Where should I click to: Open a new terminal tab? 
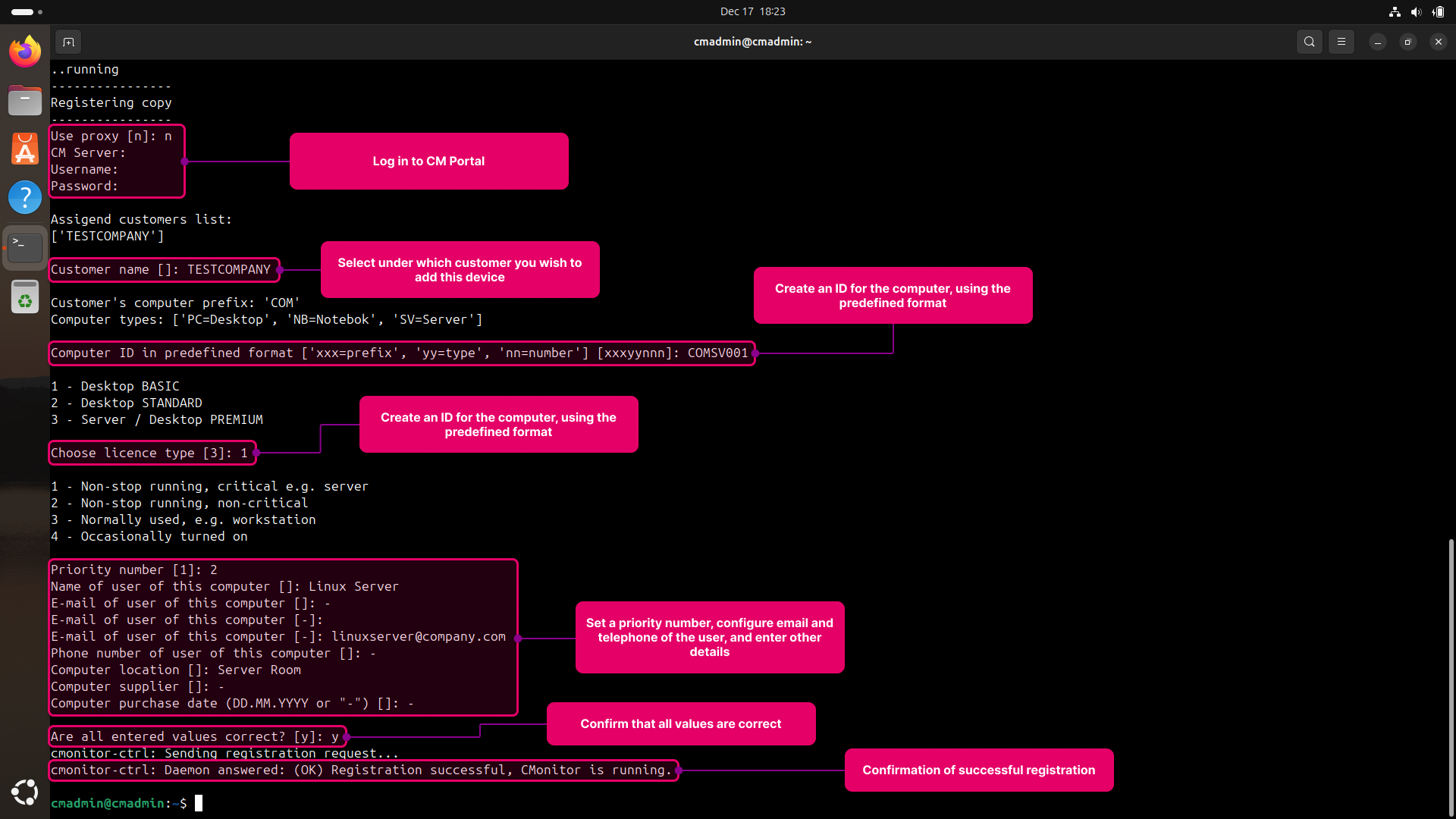pos(68,42)
